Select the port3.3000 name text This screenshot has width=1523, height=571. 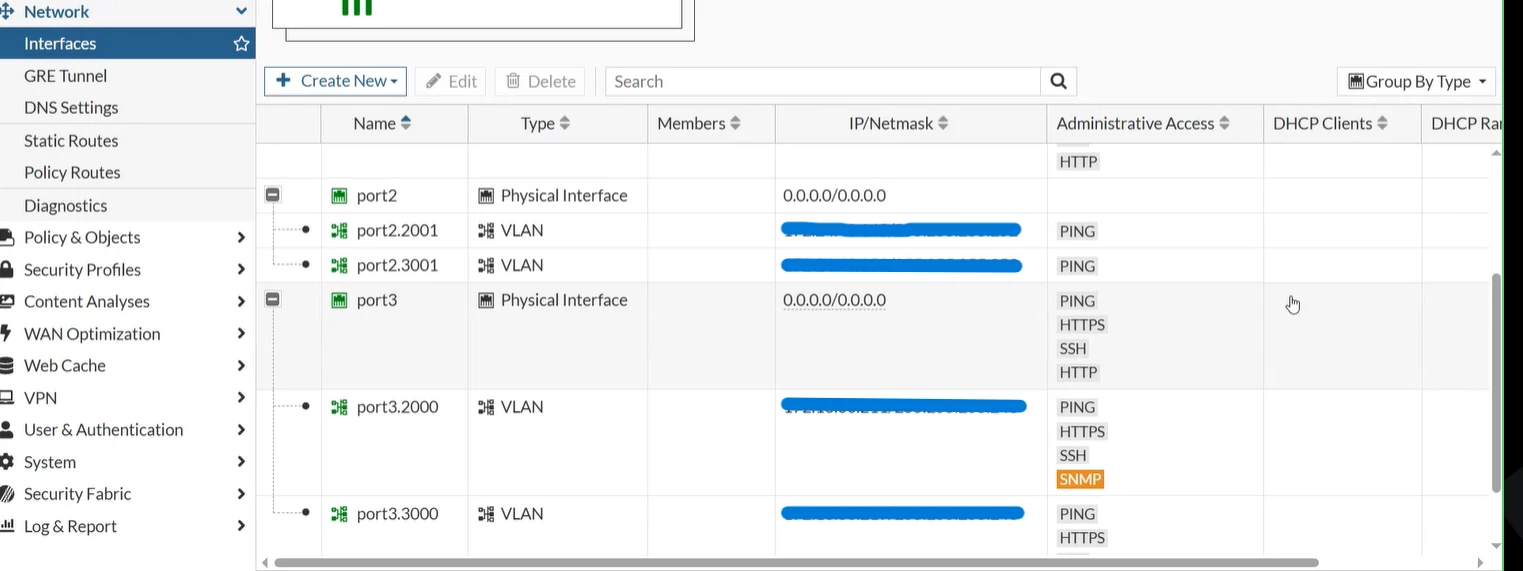click(397, 514)
